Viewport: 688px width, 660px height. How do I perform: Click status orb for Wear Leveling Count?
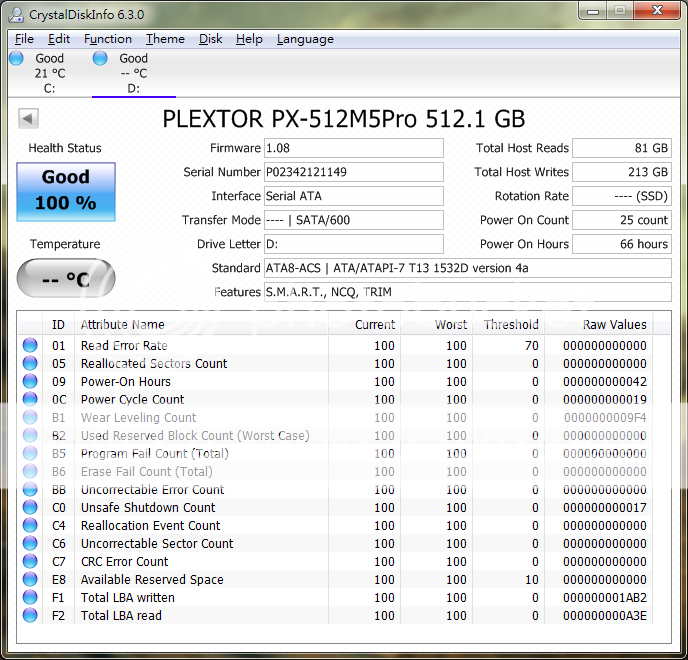click(30, 417)
